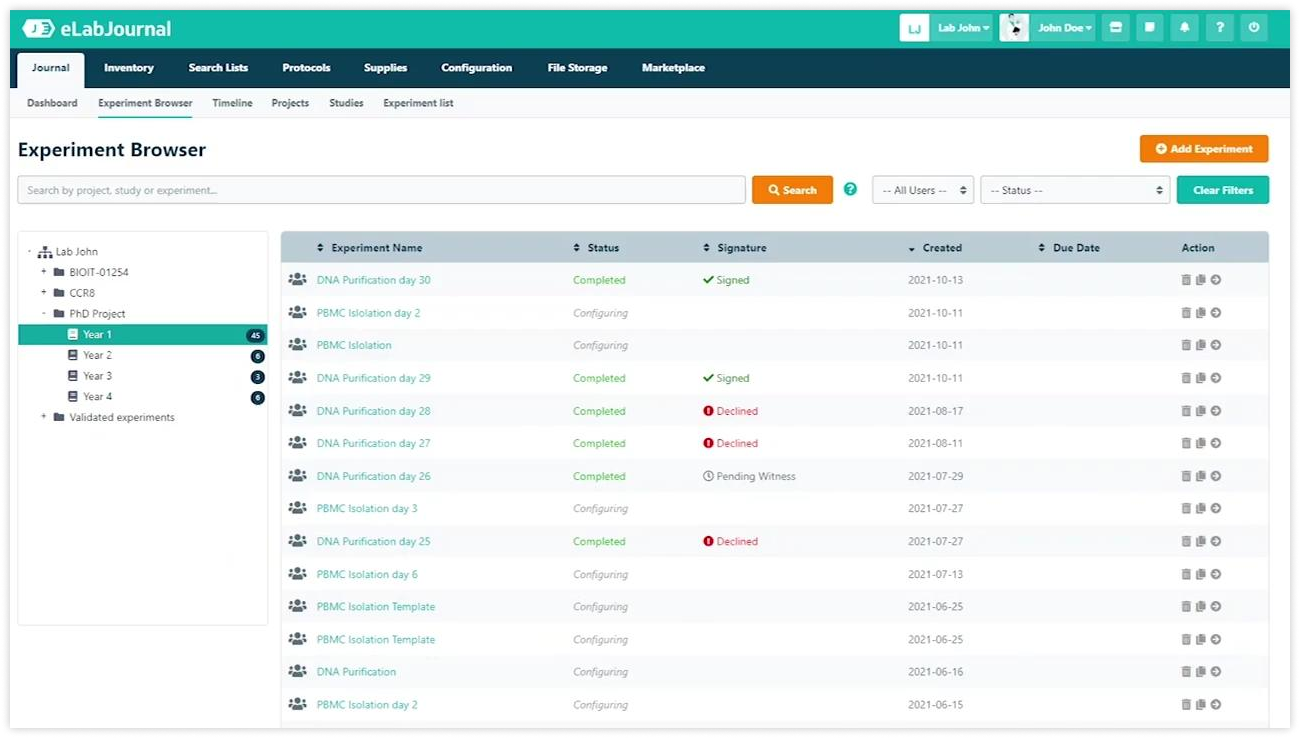The width and height of the screenshot is (1300, 738).
Task: Open the Lab John dropdown
Action: [x=964, y=28]
